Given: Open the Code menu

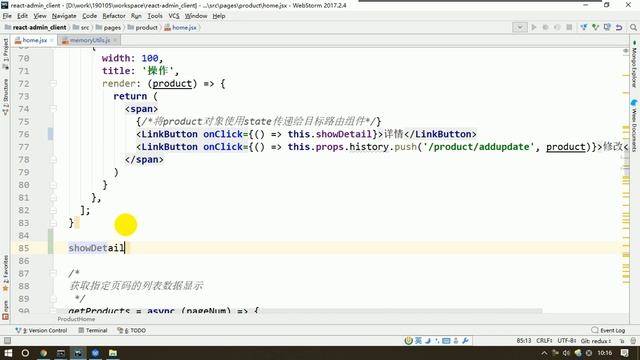Looking at the screenshot, I should coord(89,16).
